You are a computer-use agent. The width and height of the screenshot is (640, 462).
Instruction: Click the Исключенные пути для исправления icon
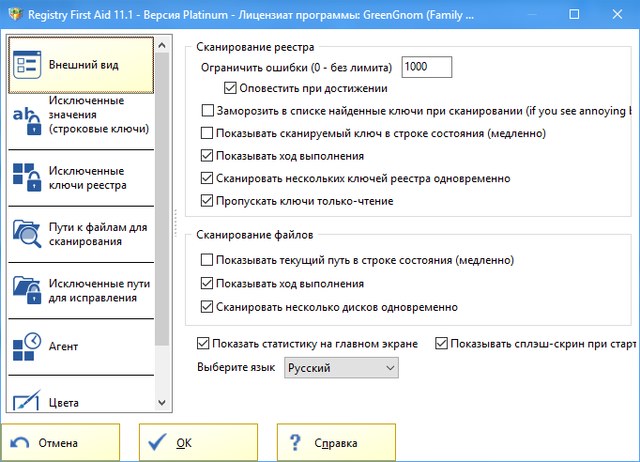[28, 290]
